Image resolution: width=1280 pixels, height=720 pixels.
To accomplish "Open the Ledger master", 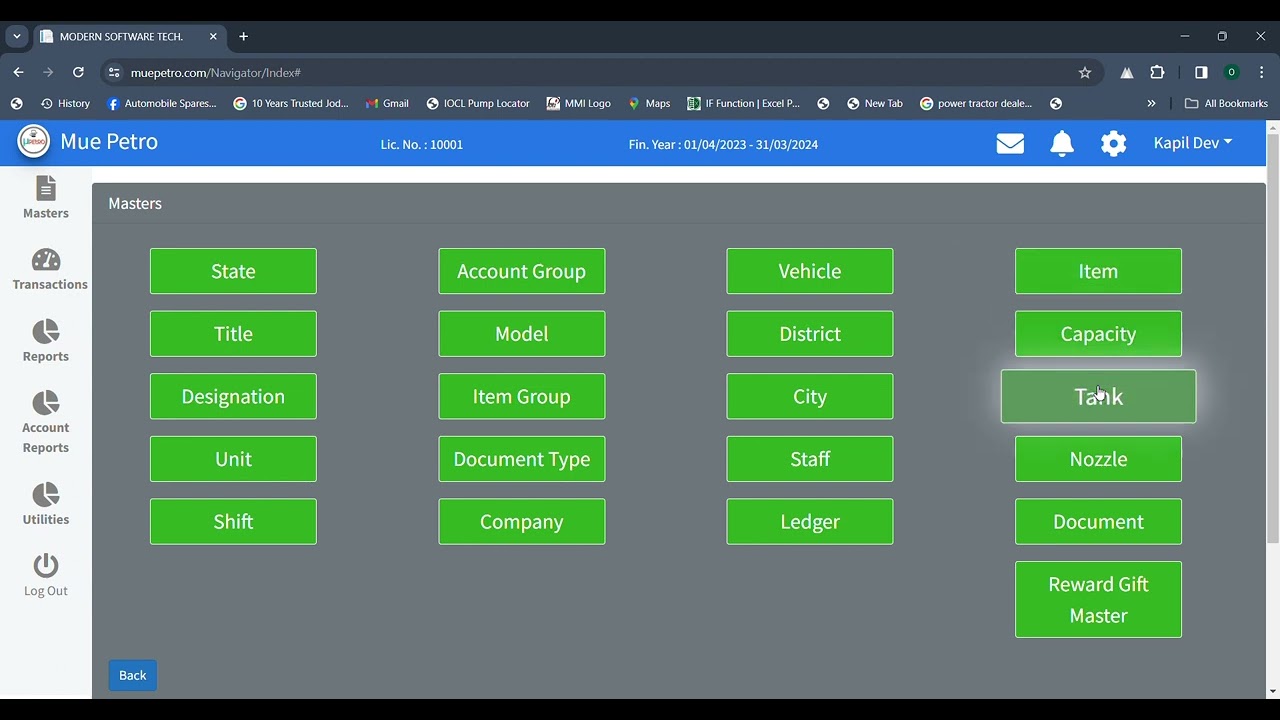I will [810, 522].
